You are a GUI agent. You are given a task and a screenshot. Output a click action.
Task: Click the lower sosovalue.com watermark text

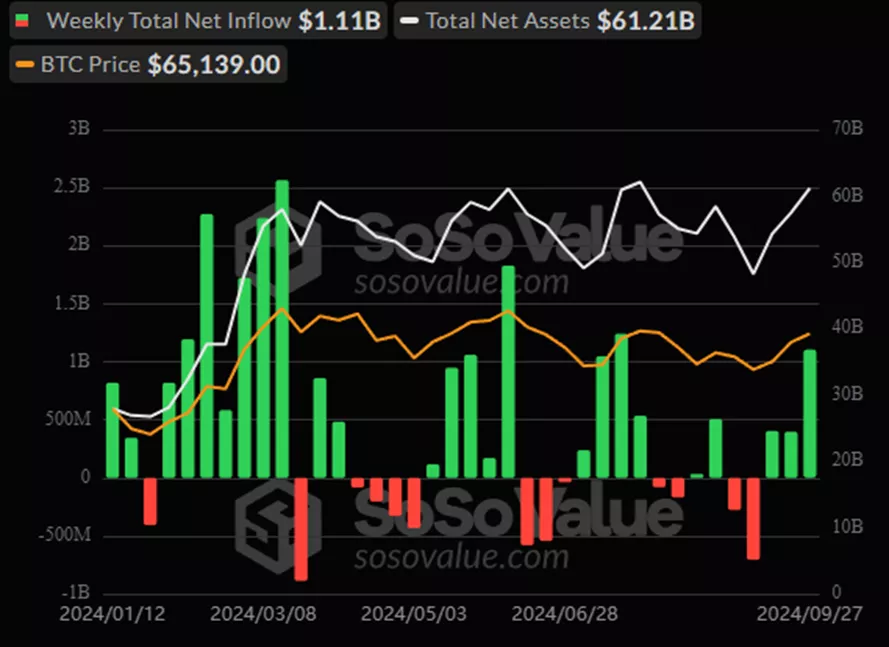[x=461, y=555]
